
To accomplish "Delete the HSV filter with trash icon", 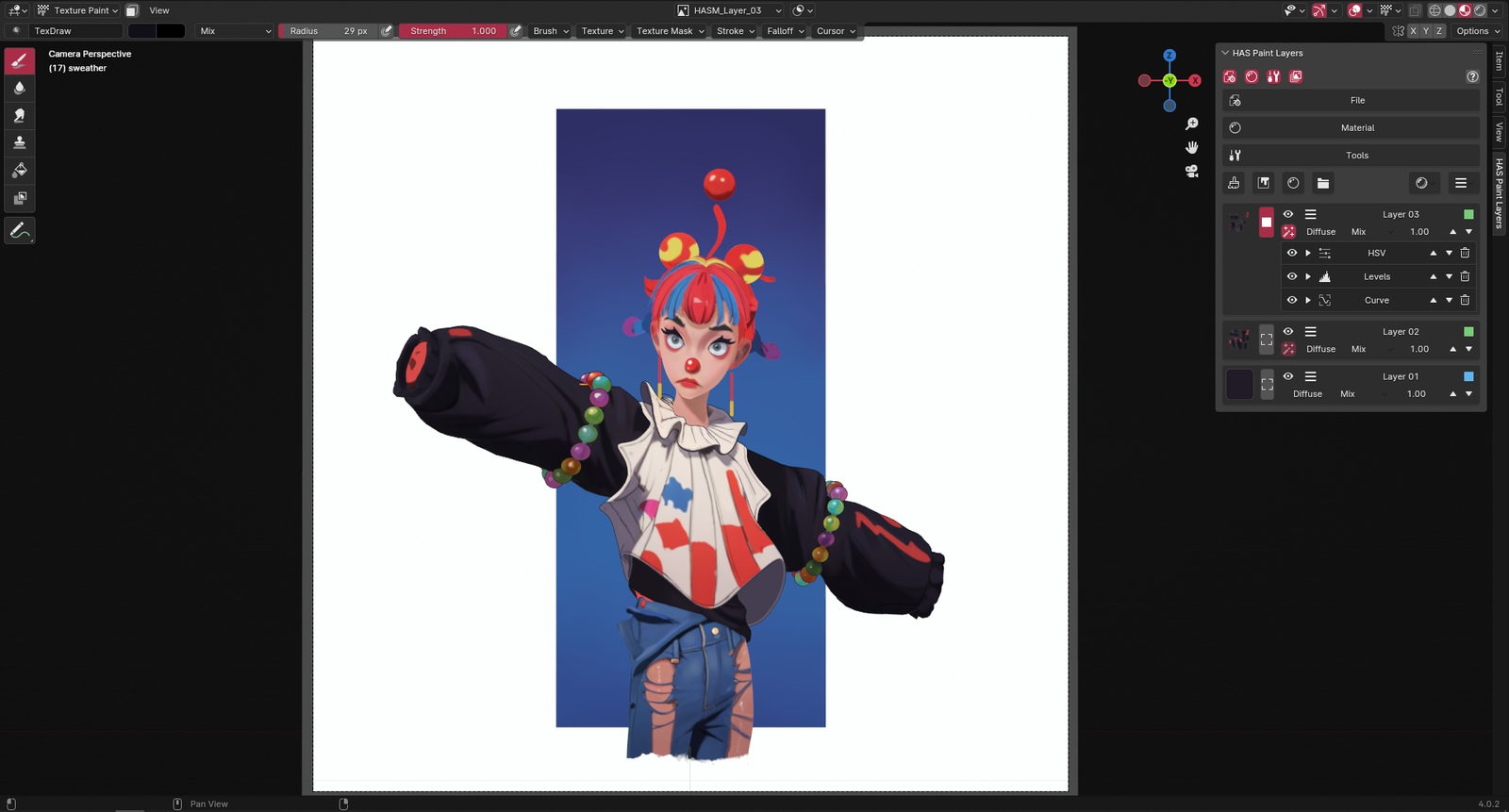I will point(1465,253).
